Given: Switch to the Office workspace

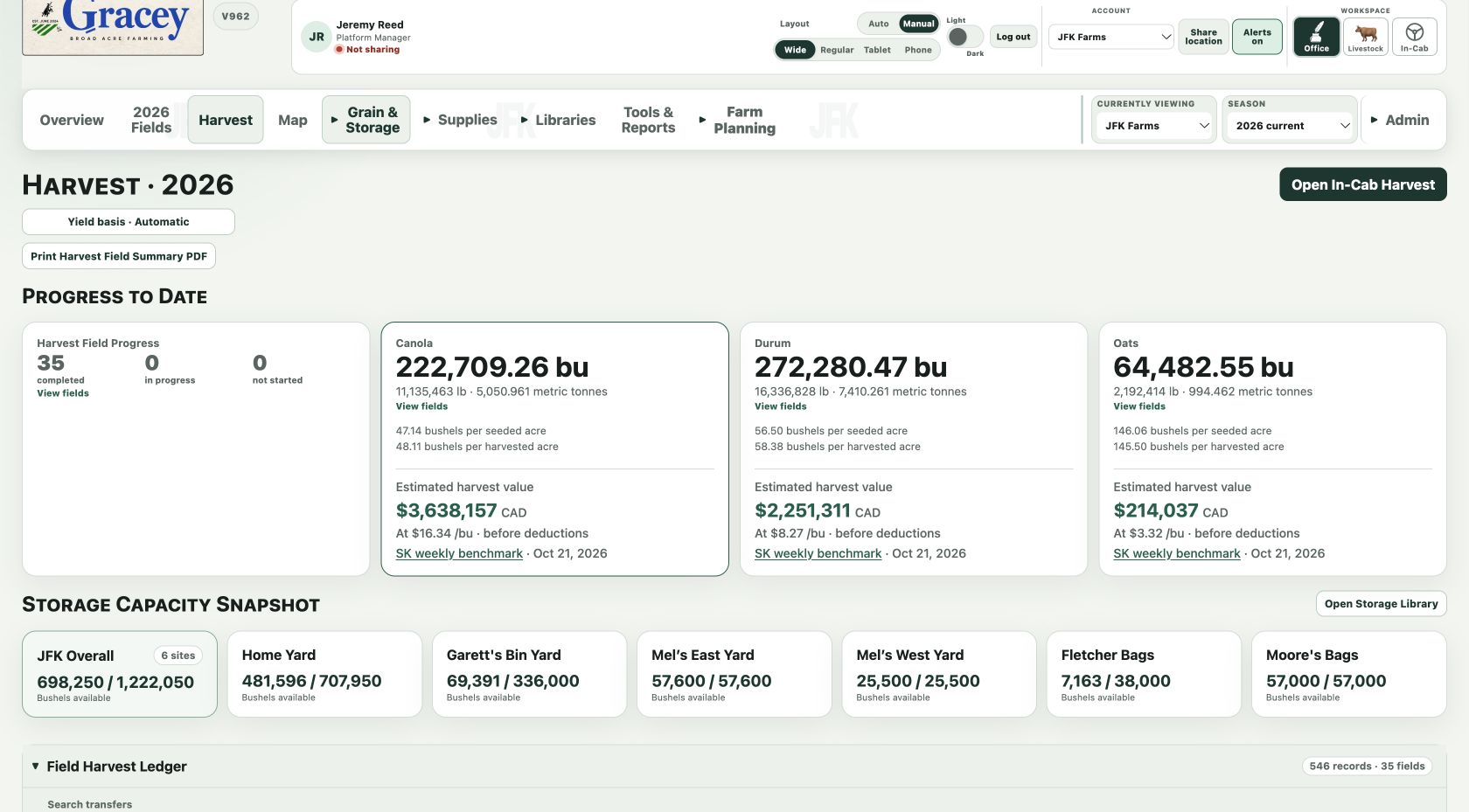Looking at the screenshot, I should (x=1316, y=38).
